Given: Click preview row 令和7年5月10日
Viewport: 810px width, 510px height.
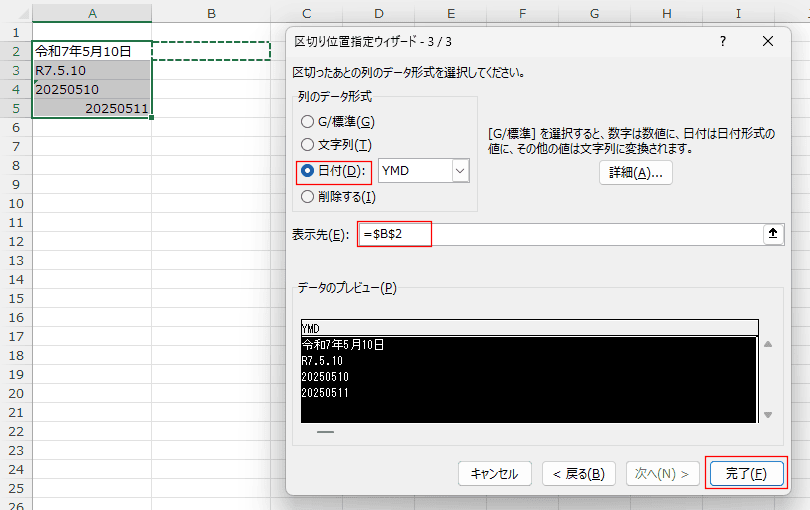Looking at the screenshot, I should point(528,345).
